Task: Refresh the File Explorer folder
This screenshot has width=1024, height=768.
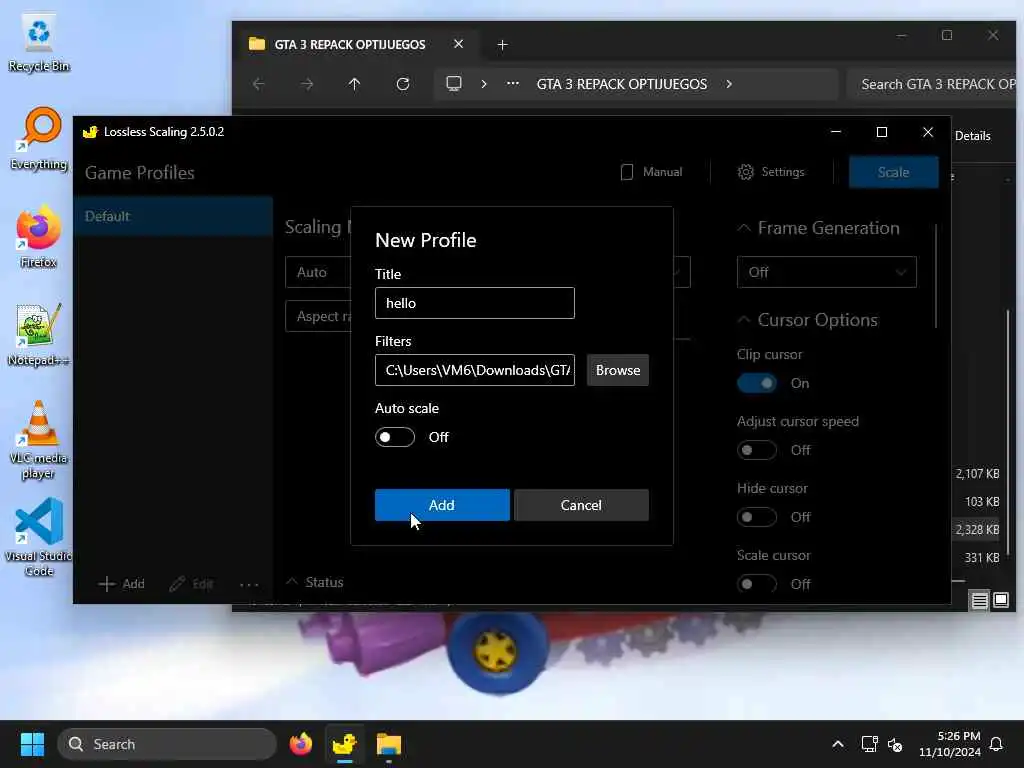Action: [x=403, y=84]
